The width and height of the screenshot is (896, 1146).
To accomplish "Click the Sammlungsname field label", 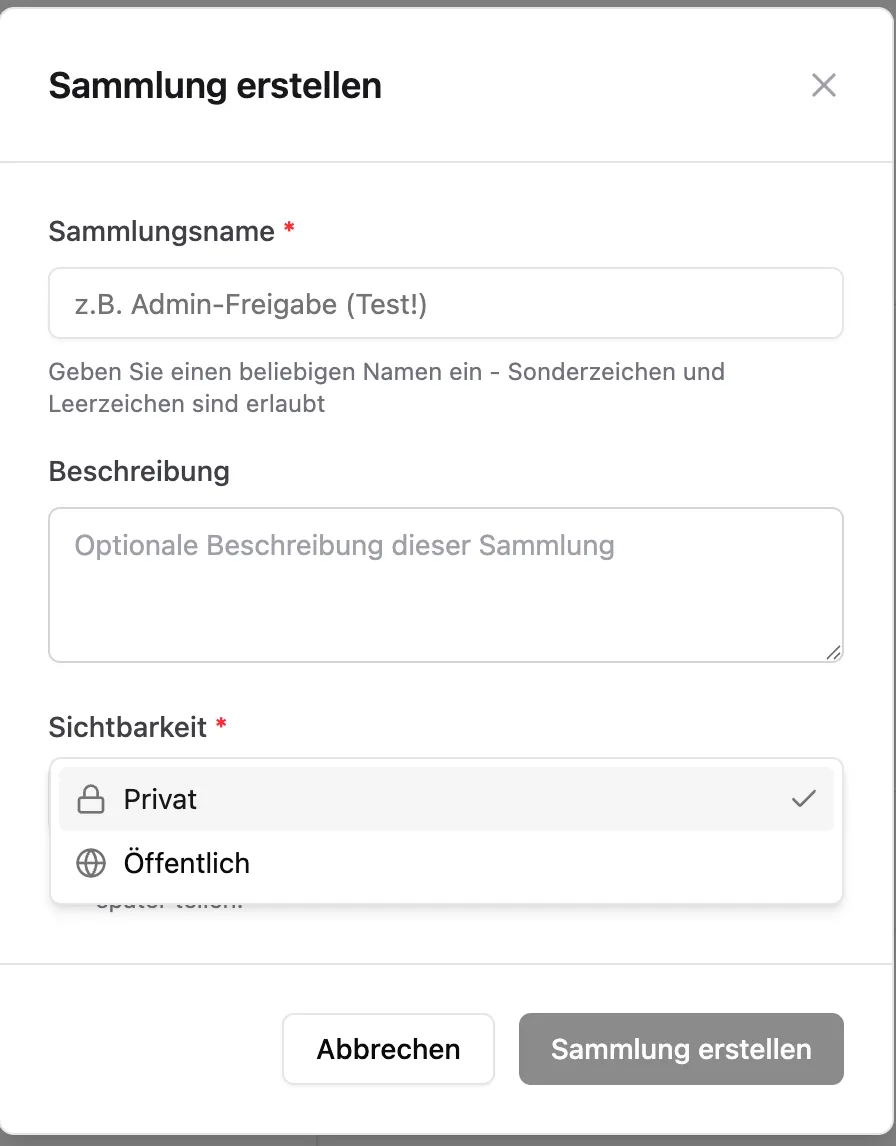I will [161, 232].
